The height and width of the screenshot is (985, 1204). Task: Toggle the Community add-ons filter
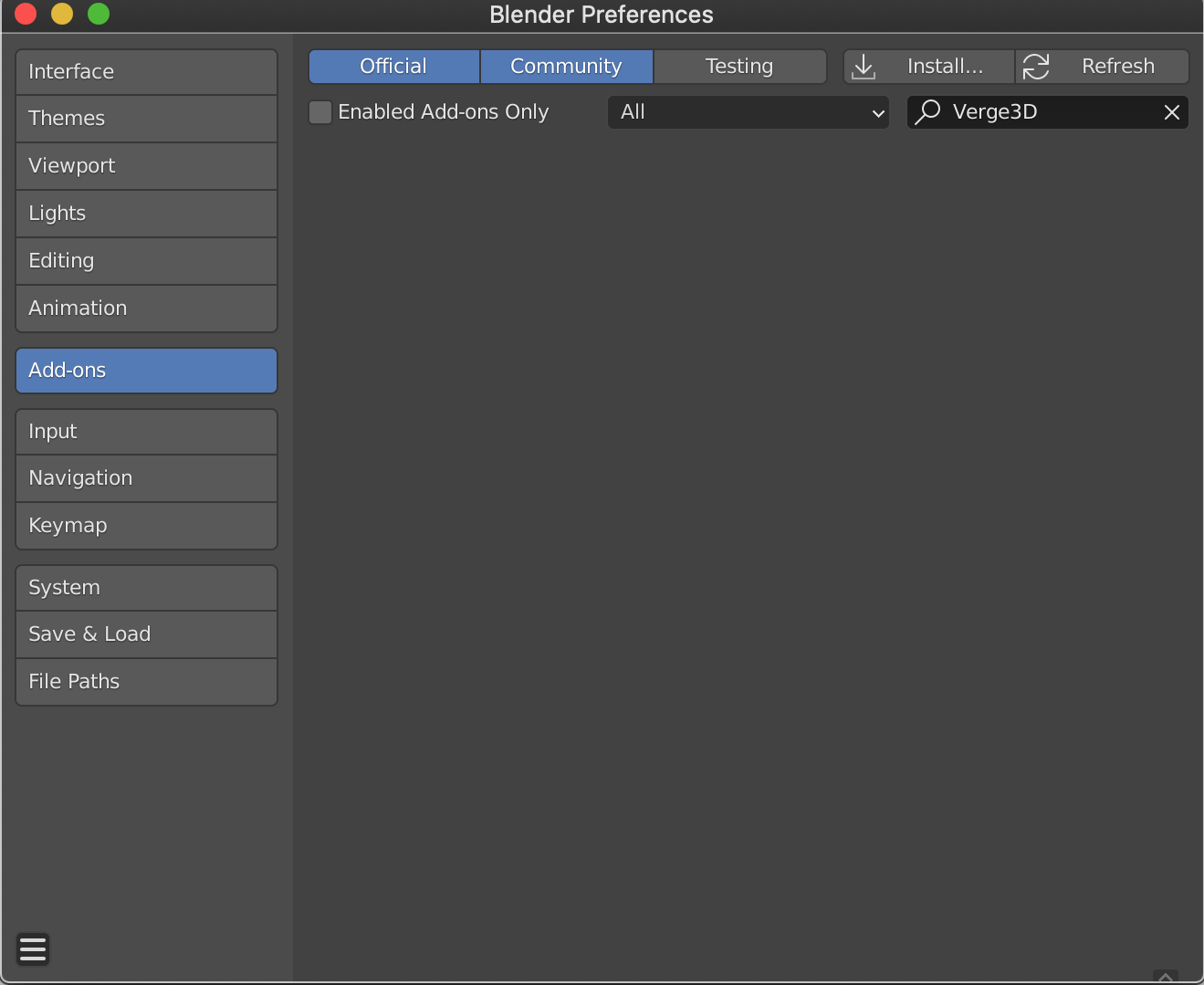click(566, 67)
